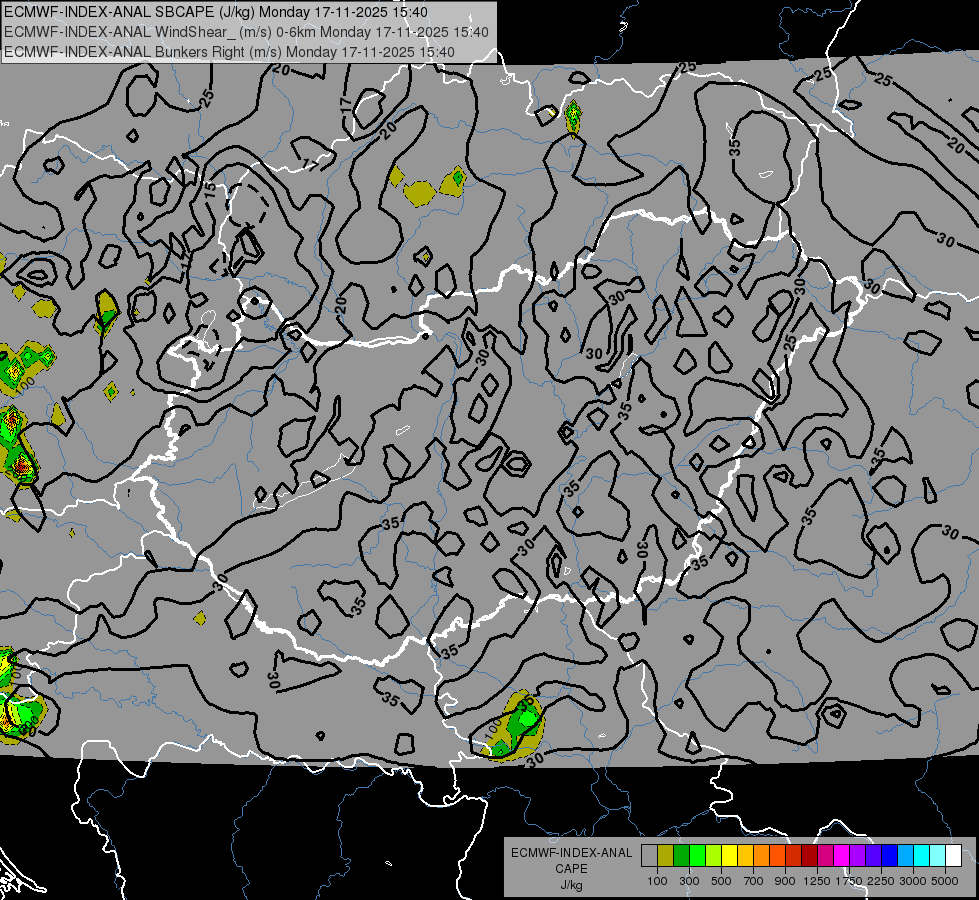Select the yellow-green legend swatch
979x900 pixels.
coord(713,856)
